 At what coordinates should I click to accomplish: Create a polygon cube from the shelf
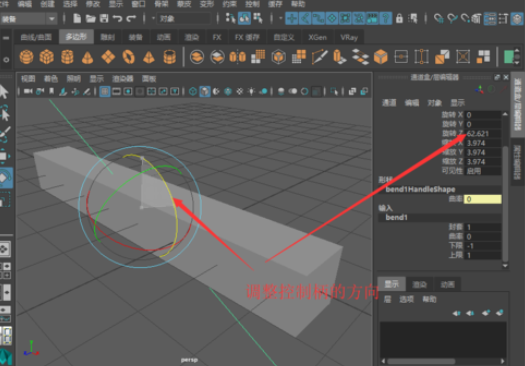point(47,57)
